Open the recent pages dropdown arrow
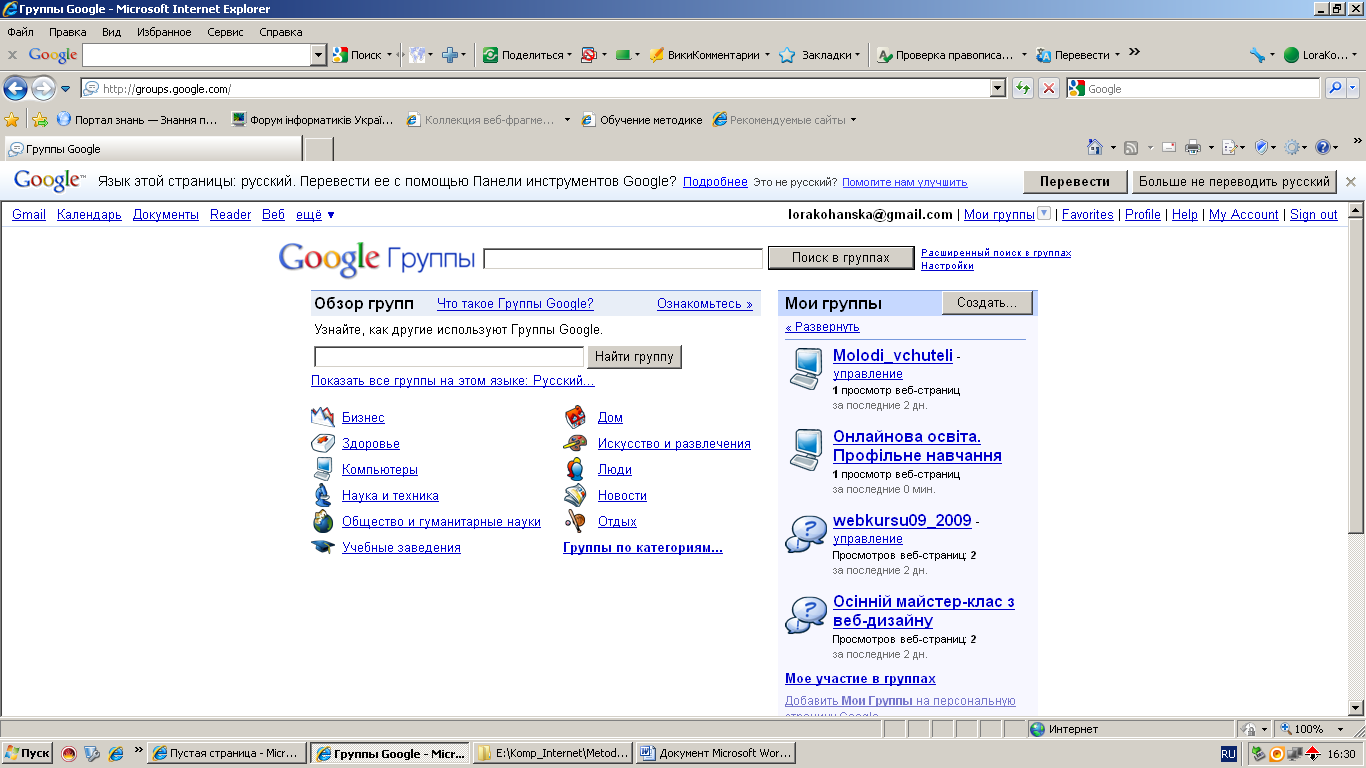Viewport: 1366px width, 768px height. 65,89
